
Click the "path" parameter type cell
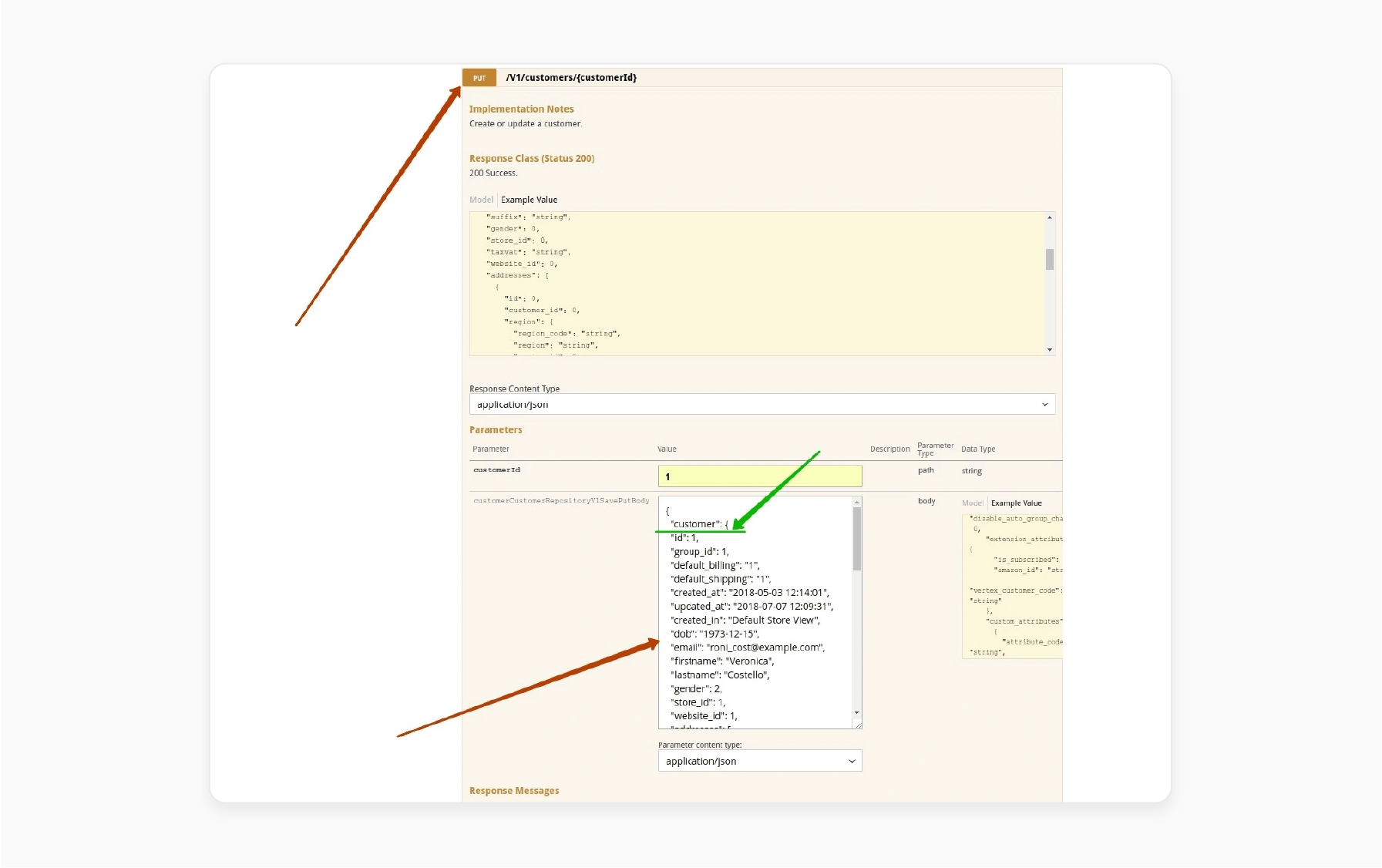tap(926, 470)
